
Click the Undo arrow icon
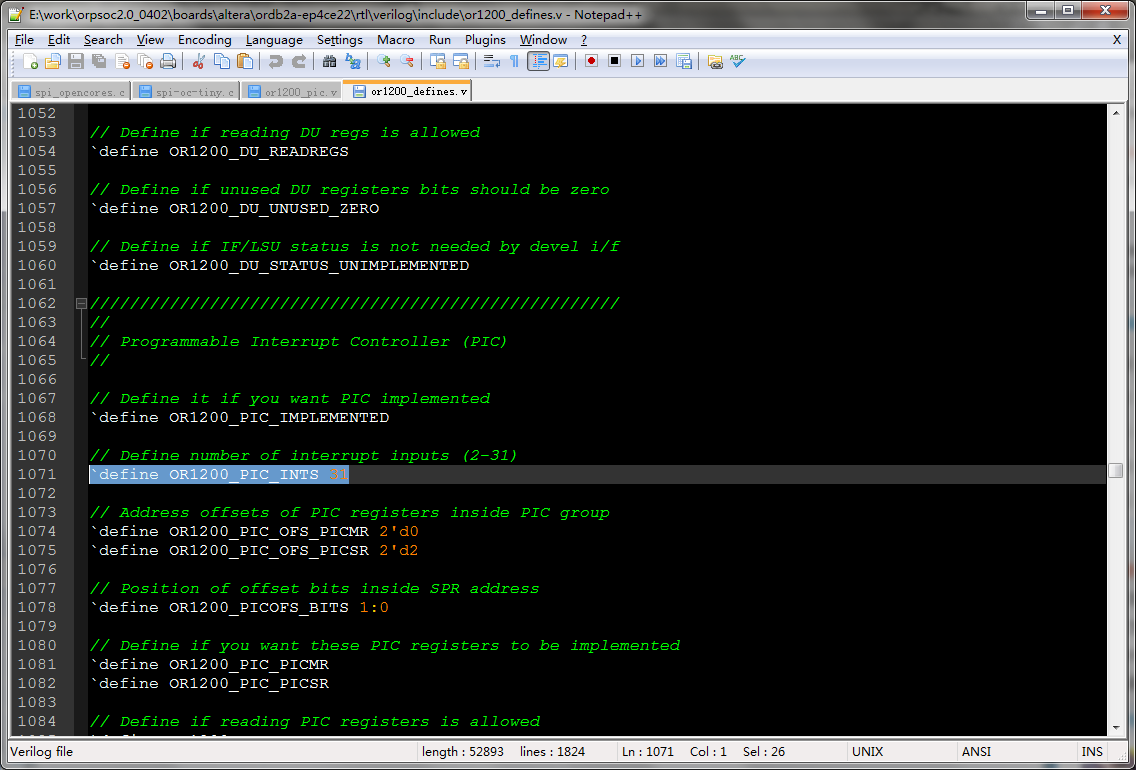coord(275,62)
